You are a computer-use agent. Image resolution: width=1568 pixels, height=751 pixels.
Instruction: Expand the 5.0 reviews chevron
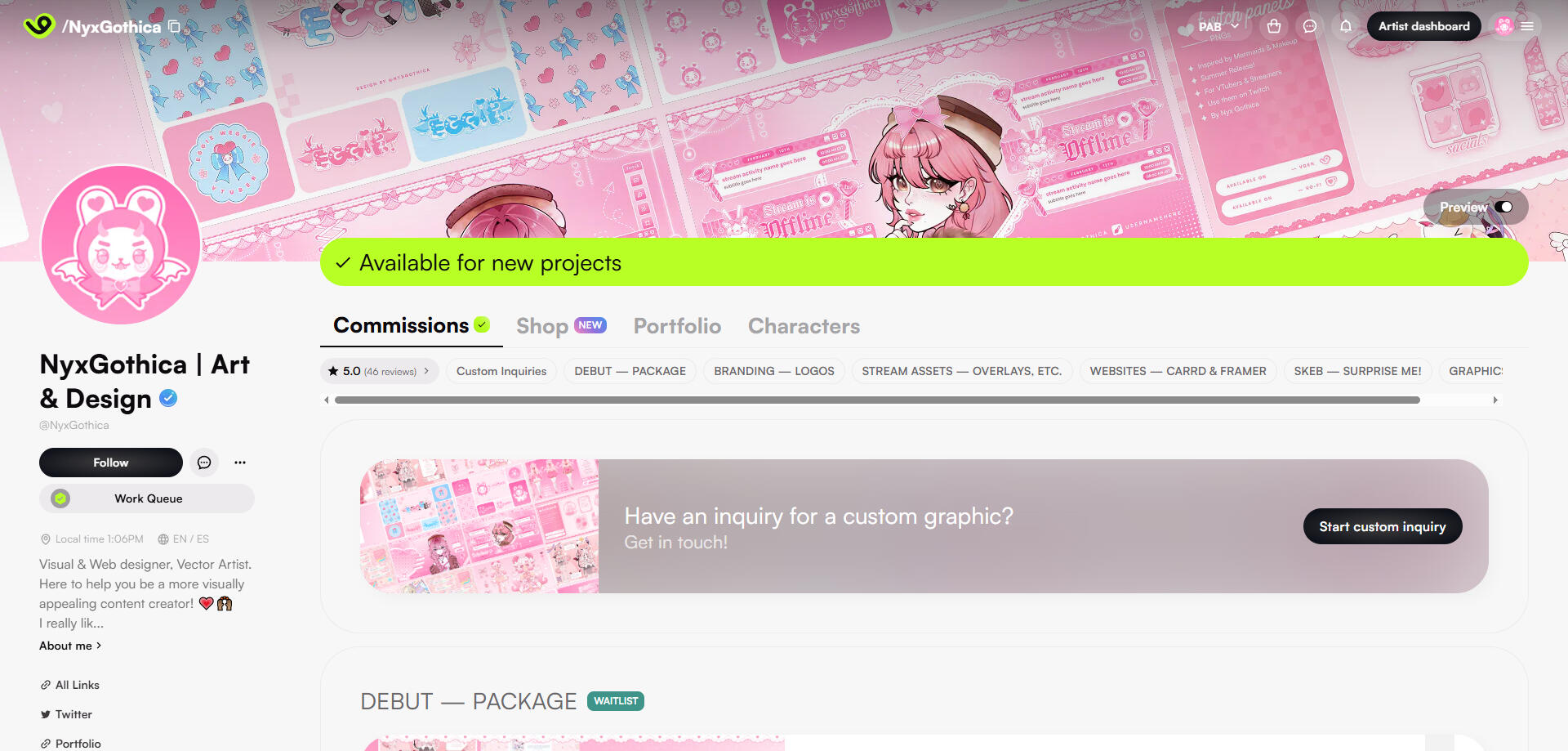pos(426,371)
